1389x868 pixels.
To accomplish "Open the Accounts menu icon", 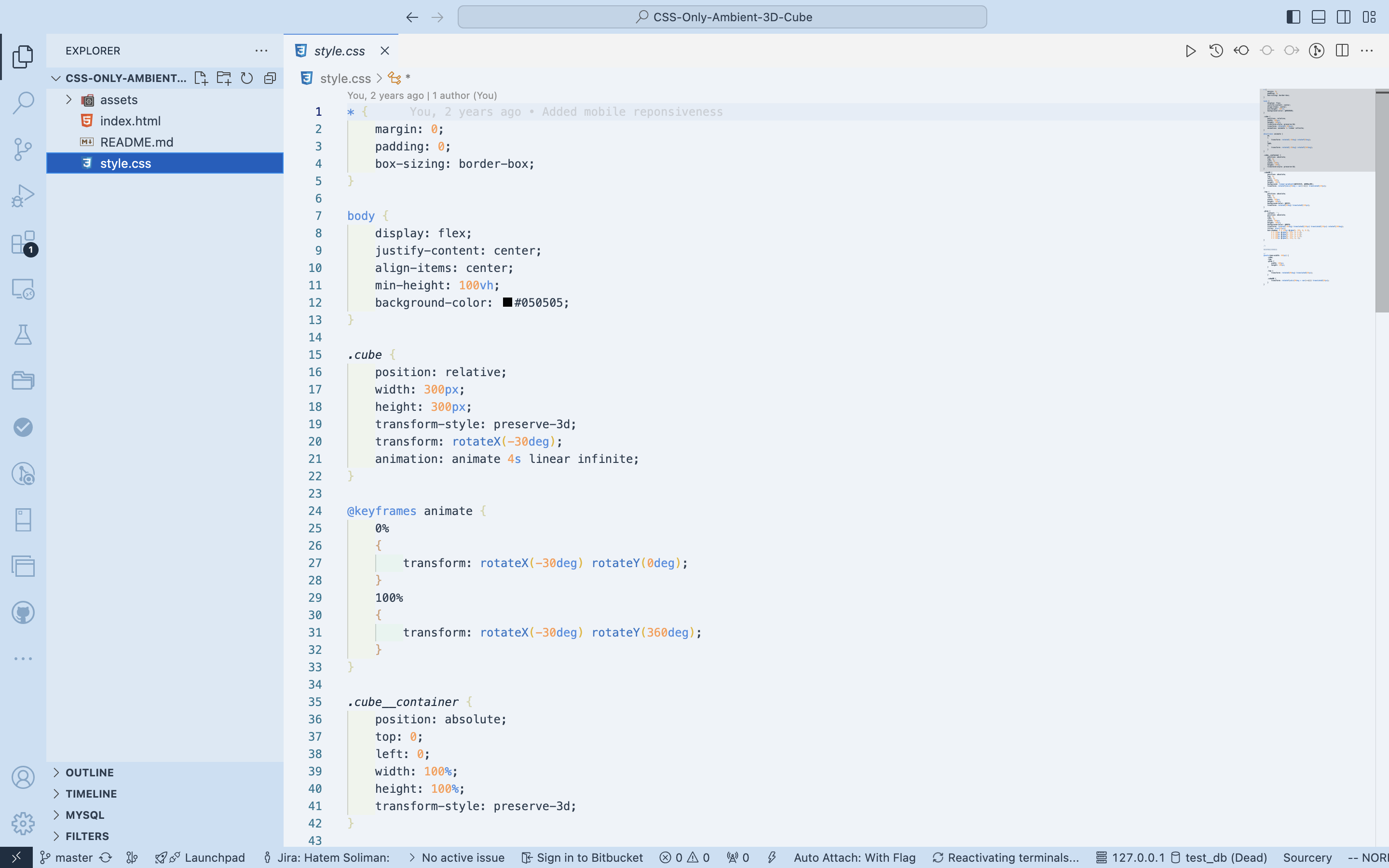I will point(23,777).
